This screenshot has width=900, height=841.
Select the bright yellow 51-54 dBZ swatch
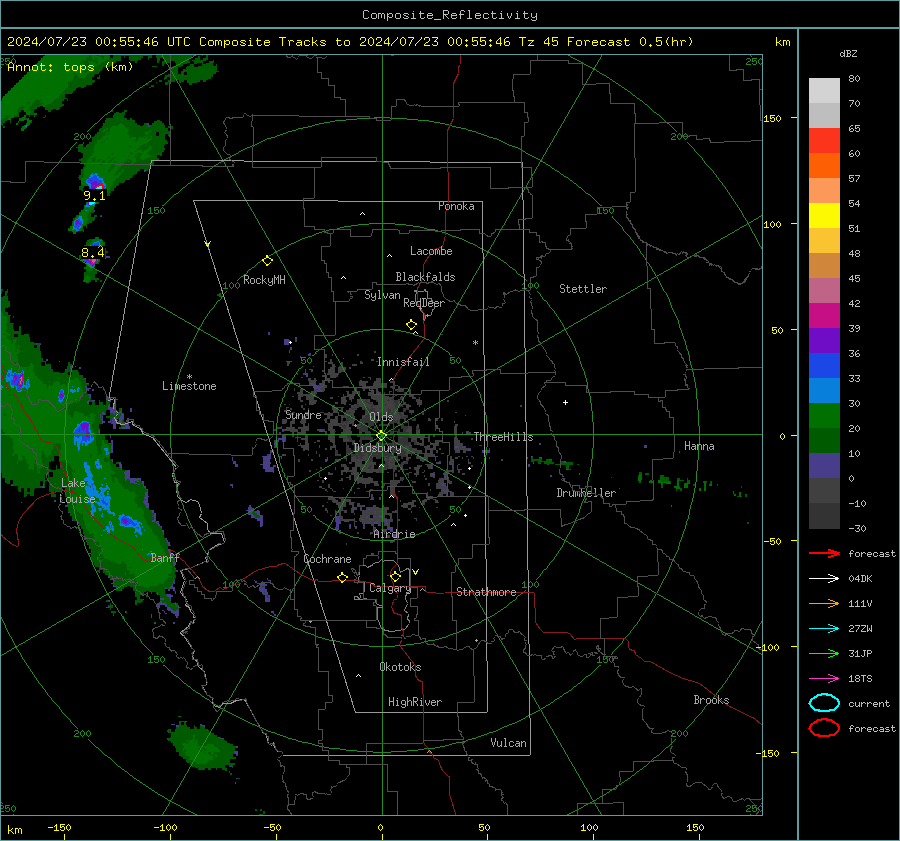[824, 216]
